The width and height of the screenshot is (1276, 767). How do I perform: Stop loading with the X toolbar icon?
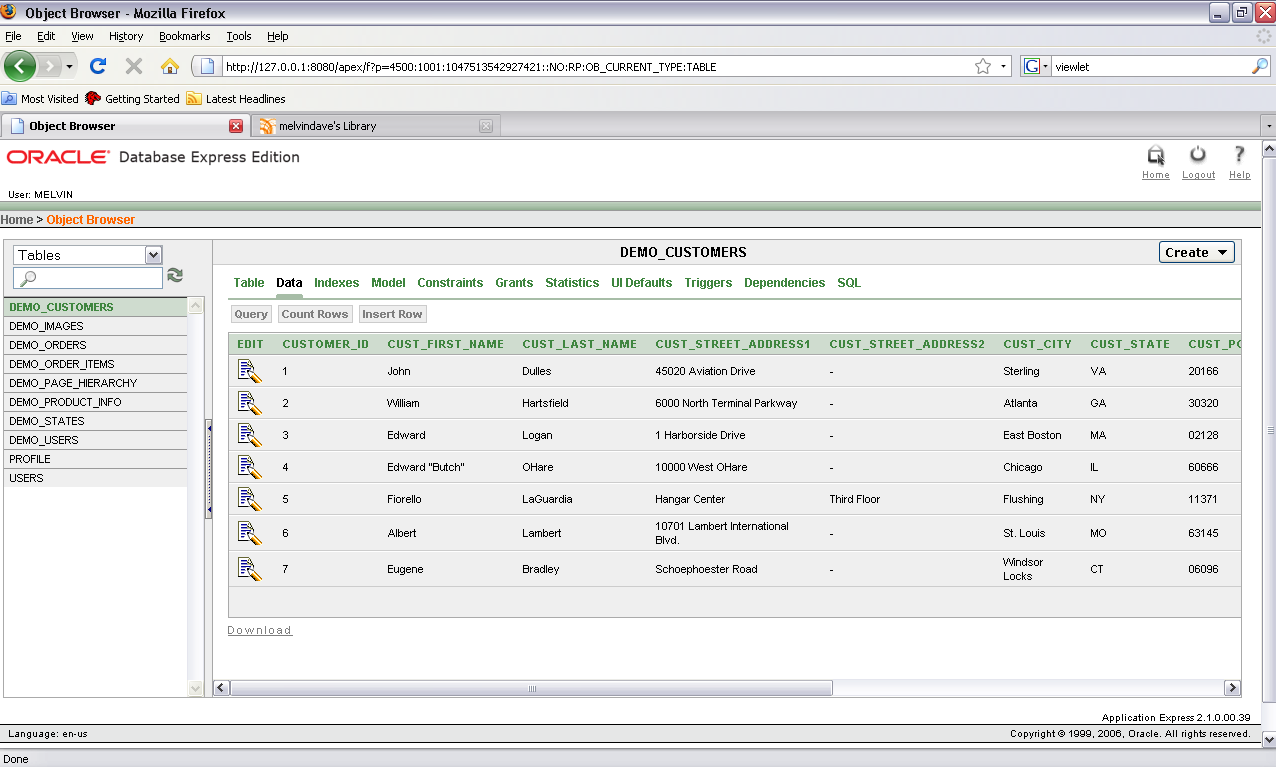[134, 67]
